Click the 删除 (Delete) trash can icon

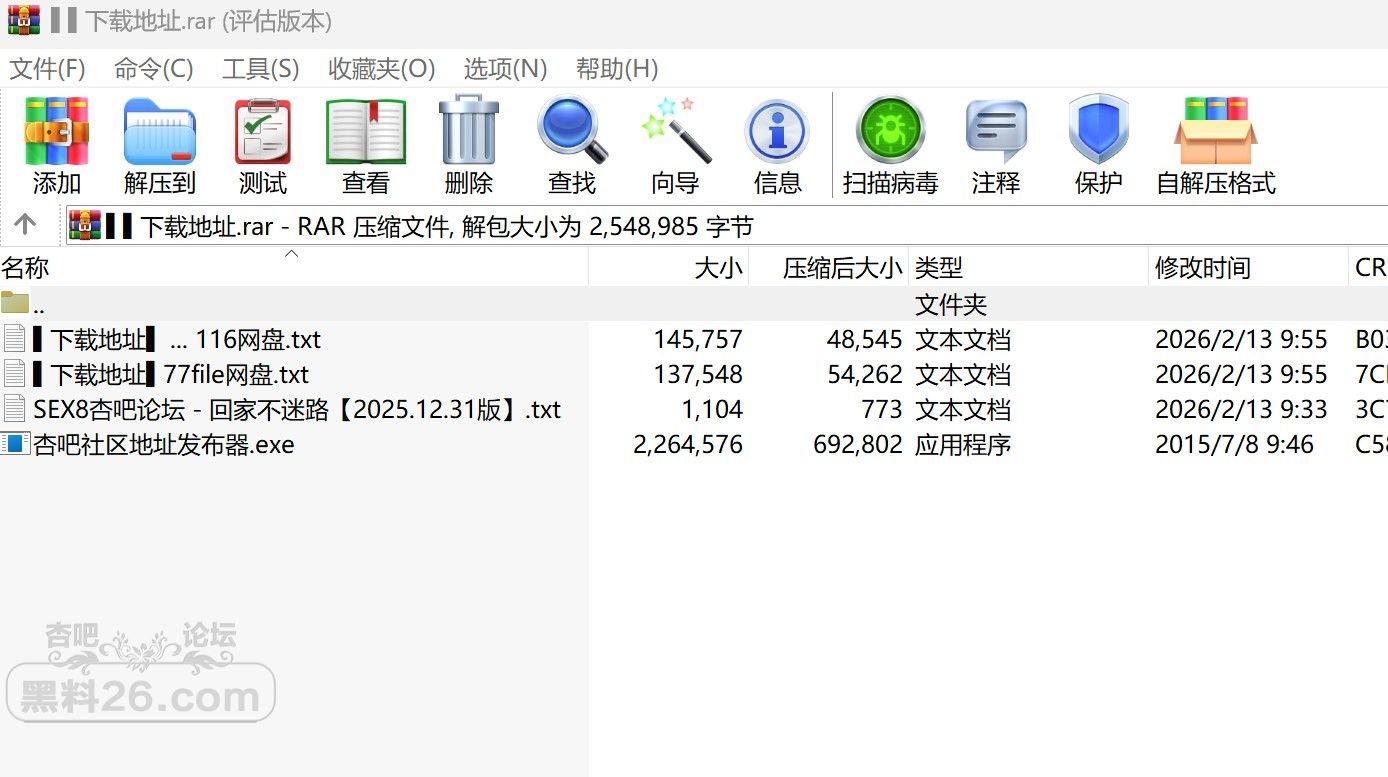coord(469,130)
